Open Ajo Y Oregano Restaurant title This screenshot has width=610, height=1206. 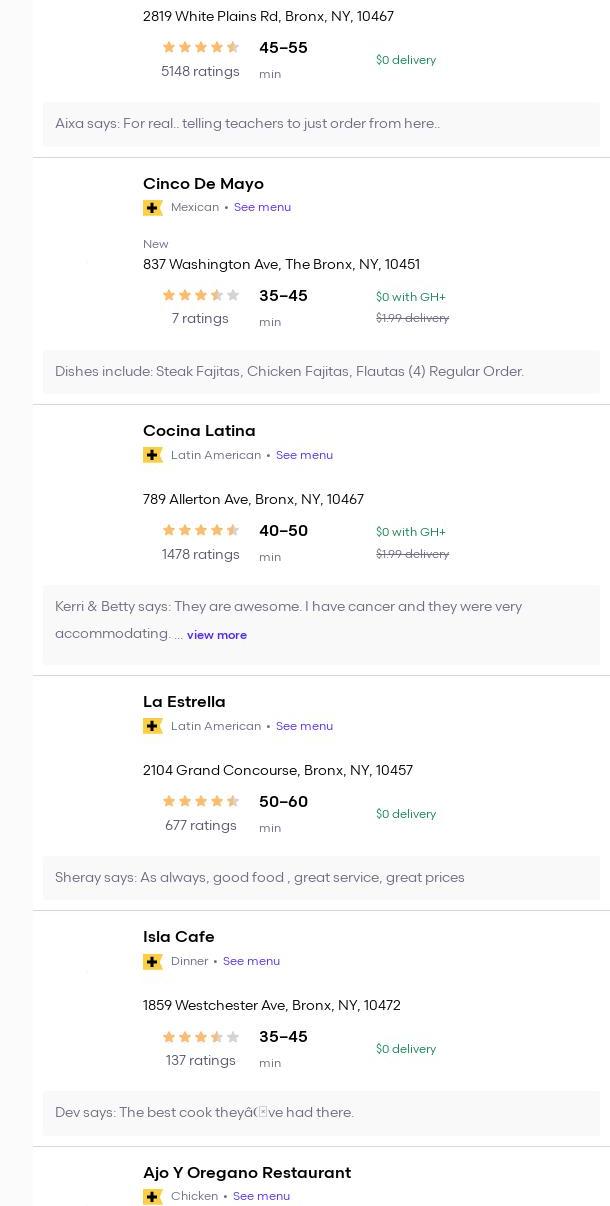coord(246,1172)
